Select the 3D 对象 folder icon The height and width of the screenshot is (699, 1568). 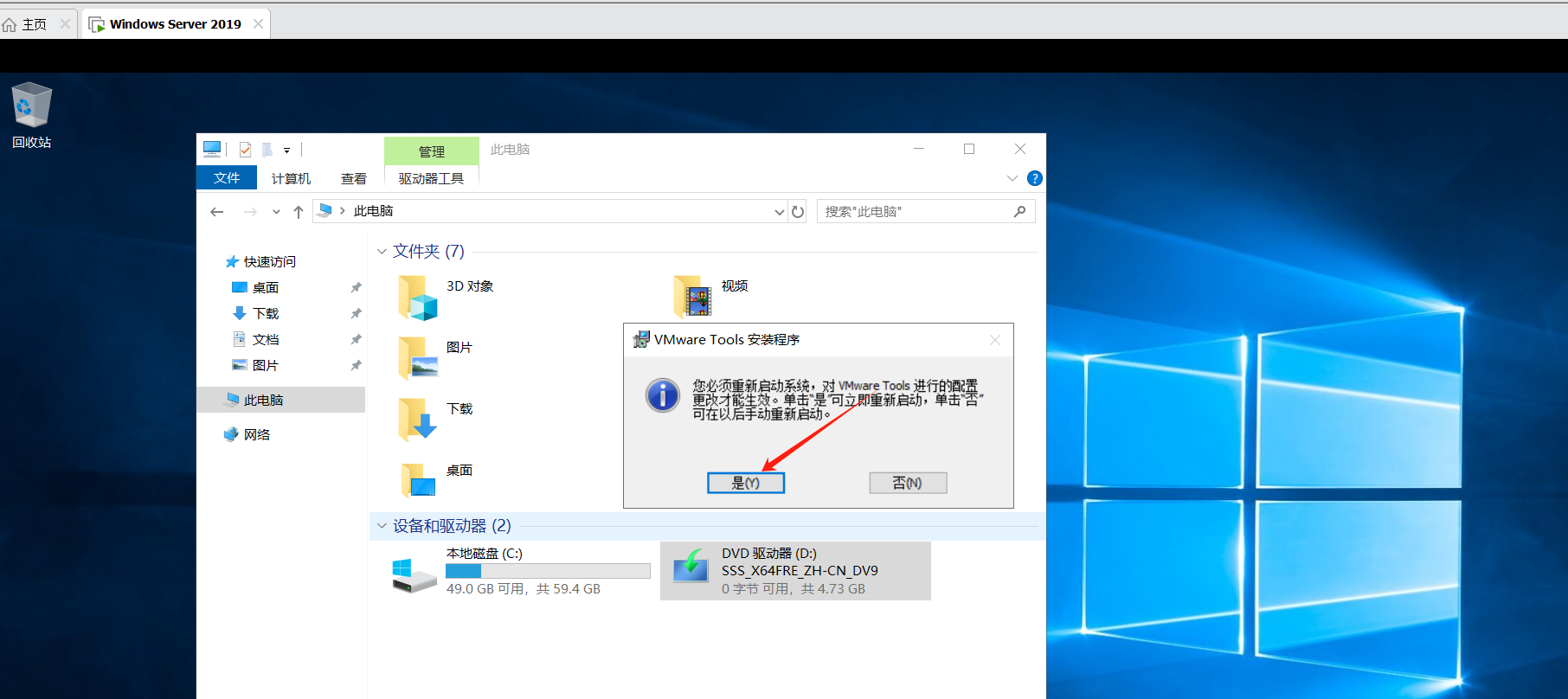[418, 297]
